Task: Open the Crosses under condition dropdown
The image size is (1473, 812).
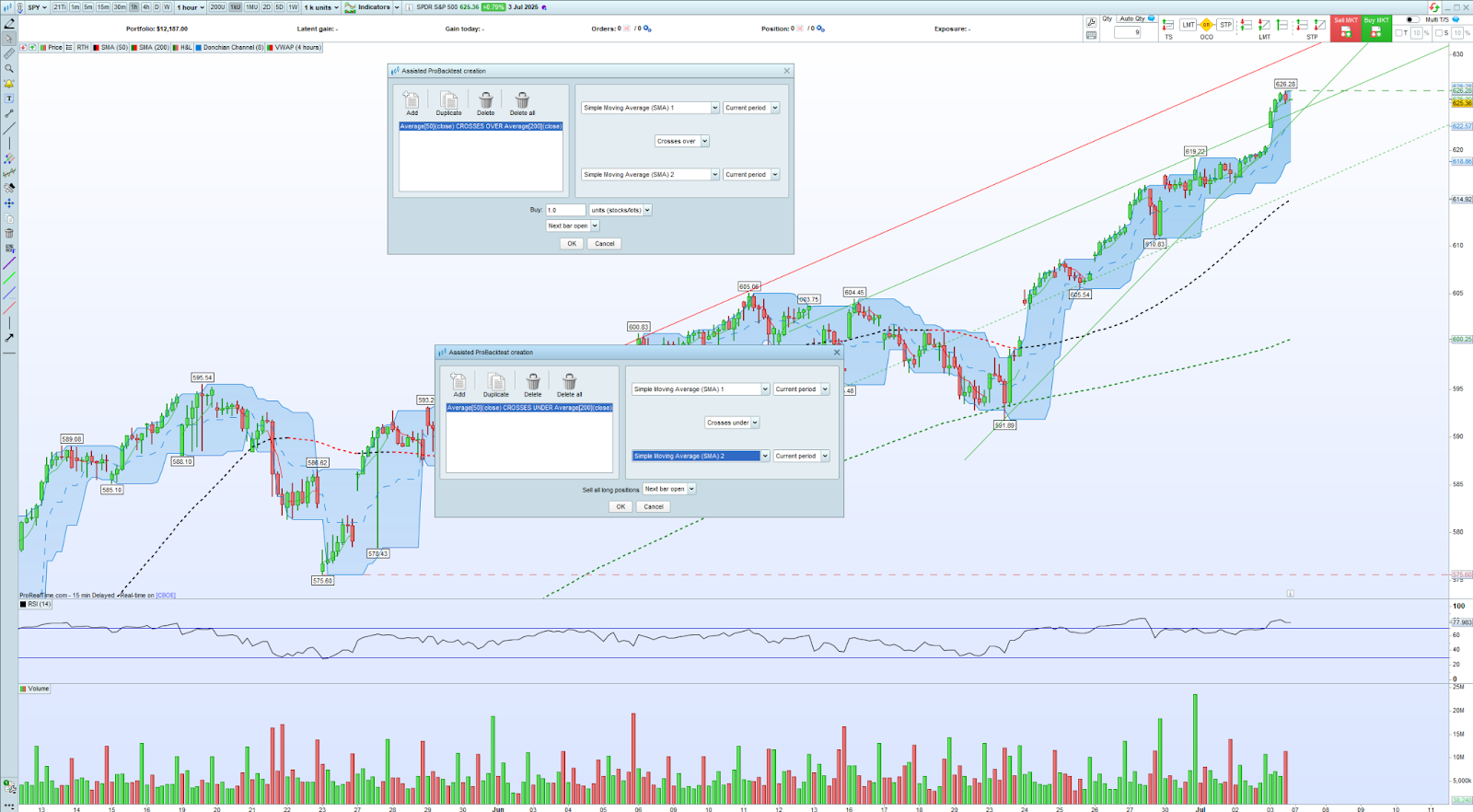Action: 732,423
